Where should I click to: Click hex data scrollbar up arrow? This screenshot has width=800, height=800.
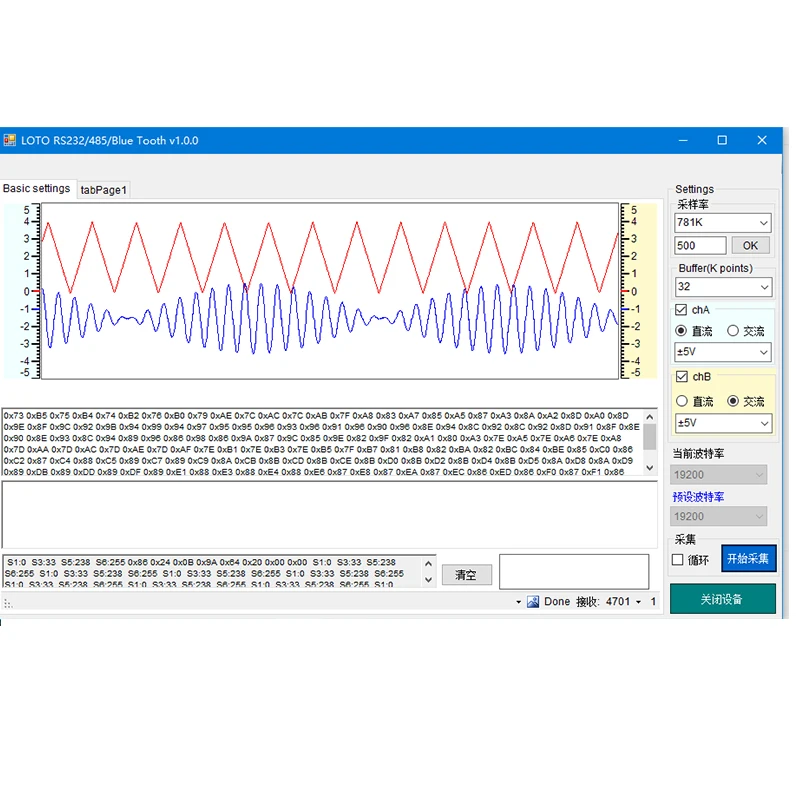click(x=649, y=417)
